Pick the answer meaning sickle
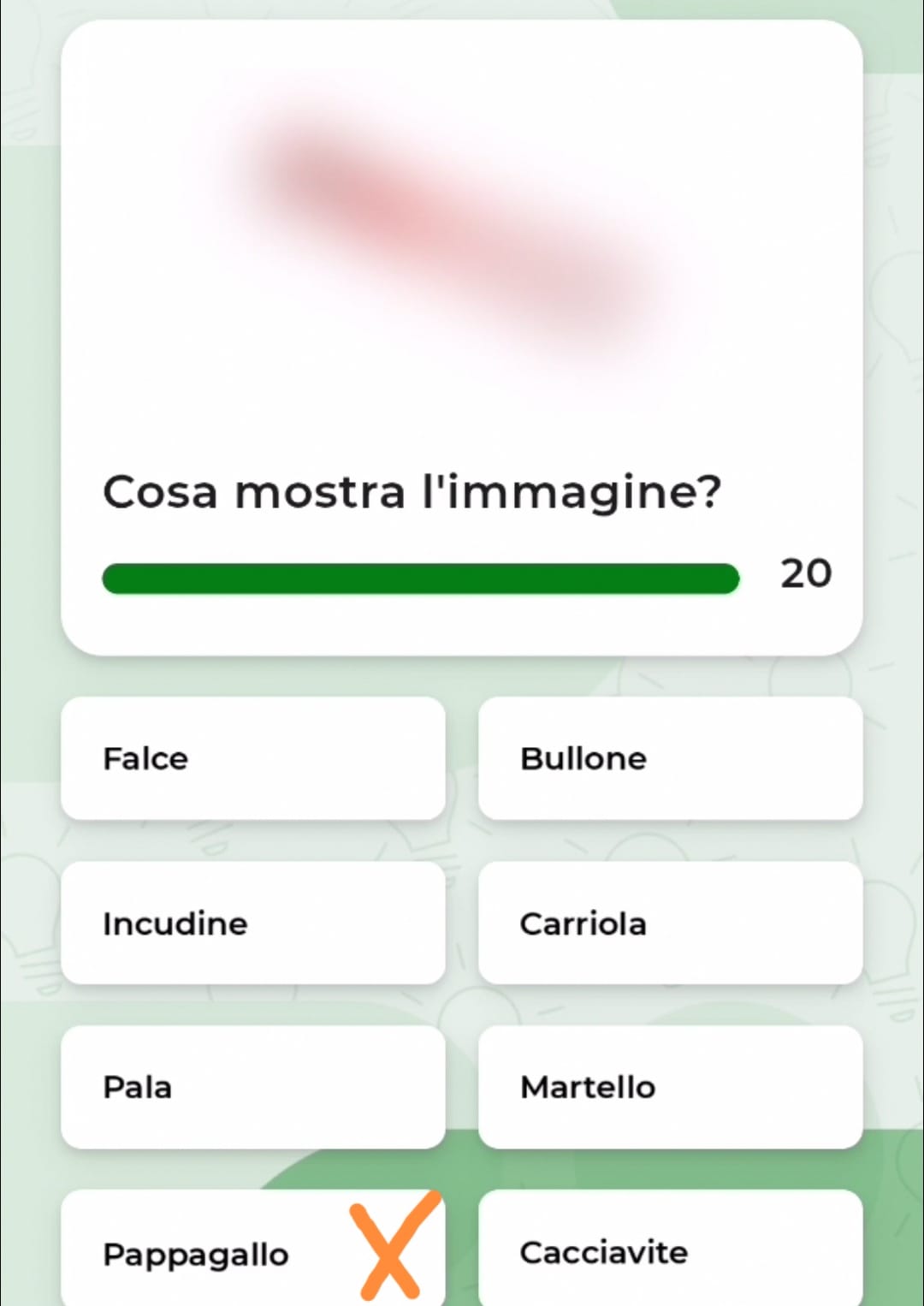 (252, 758)
